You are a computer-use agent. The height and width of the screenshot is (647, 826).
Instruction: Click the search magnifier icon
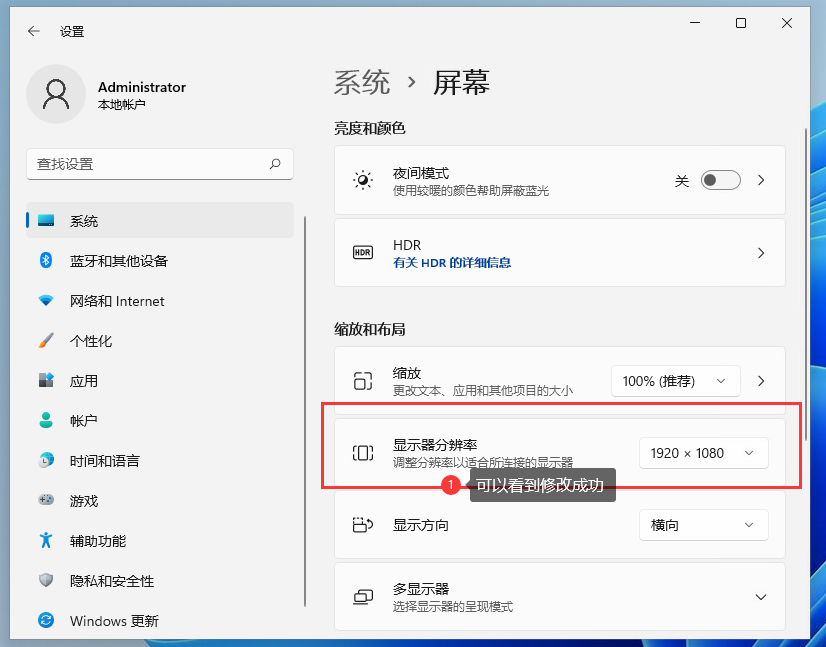(x=275, y=164)
